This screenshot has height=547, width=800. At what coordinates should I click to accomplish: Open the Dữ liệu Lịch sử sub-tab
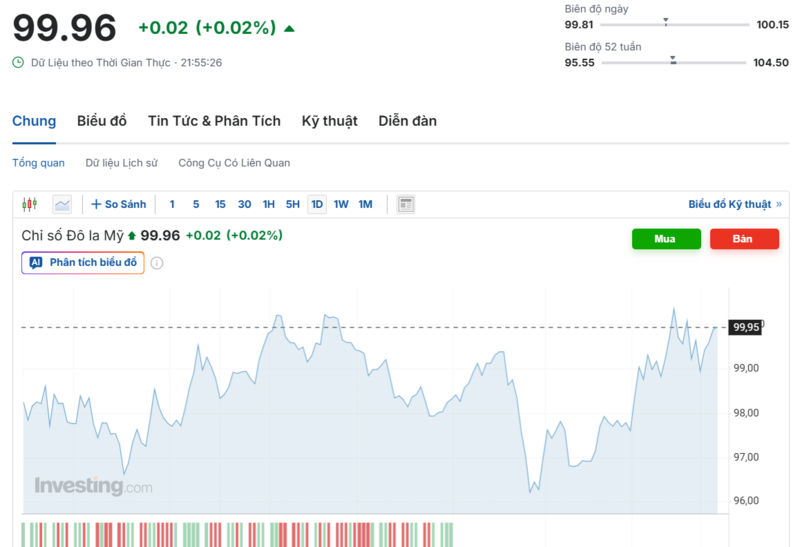pyautogui.click(x=121, y=162)
